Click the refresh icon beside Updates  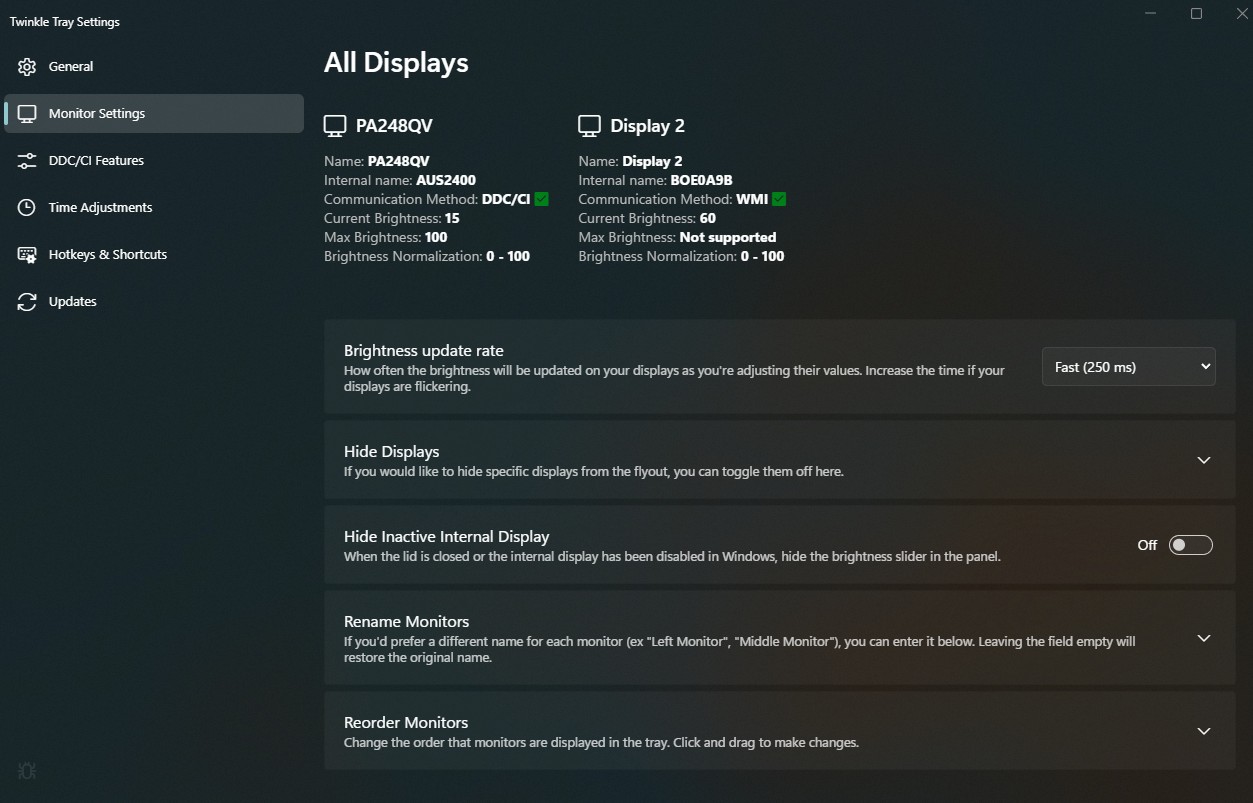point(27,302)
